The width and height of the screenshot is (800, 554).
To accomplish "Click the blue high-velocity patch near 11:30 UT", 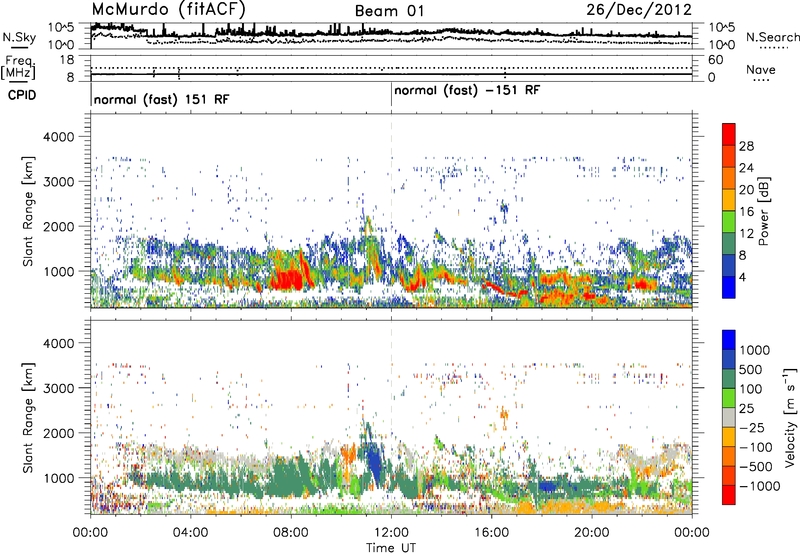I will coord(374,462).
